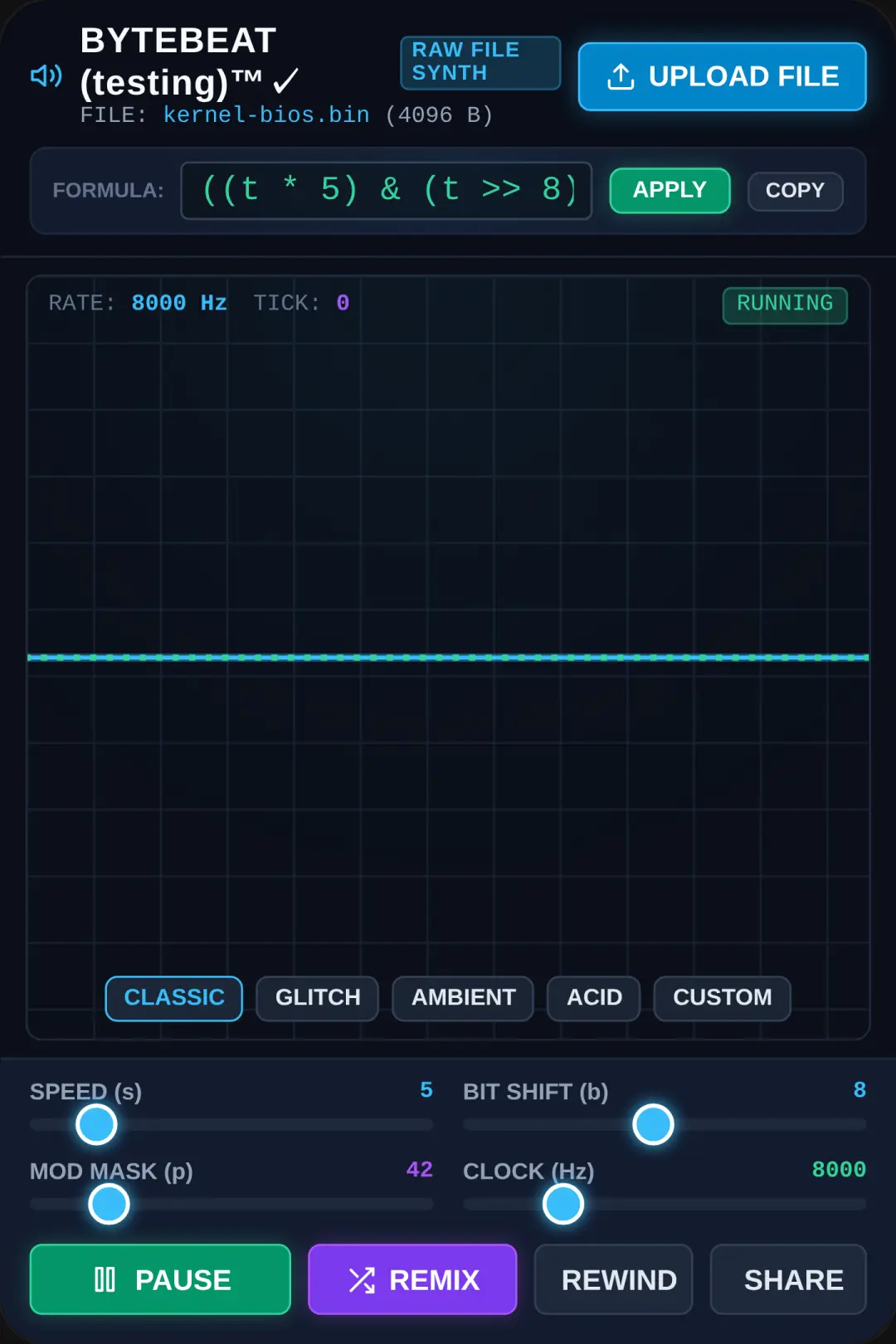The width and height of the screenshot is (896, 1344).
Task: Click the BIT SHIFT (b) slider handle
Action: tap(653, 1124)
